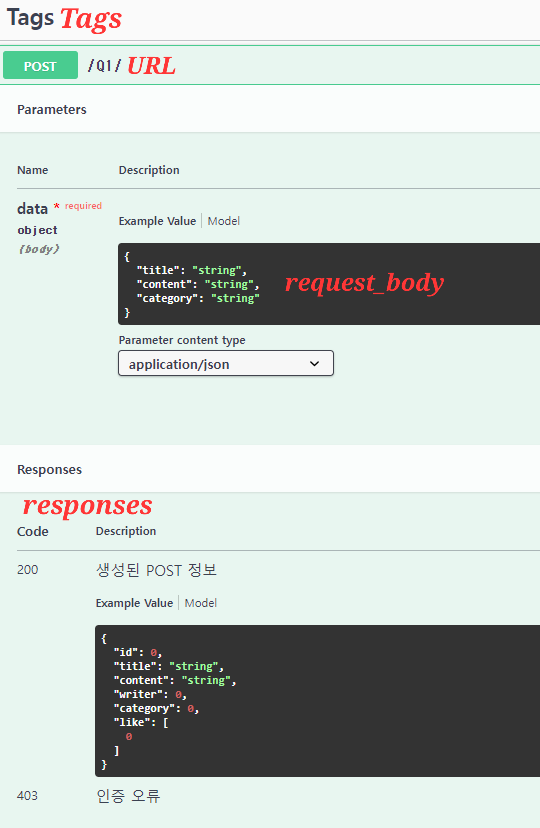Image resolution: width=540 pixels, height=828 pixels.
Task: Switch to request body Model tab
Action: tap(223, 221)
